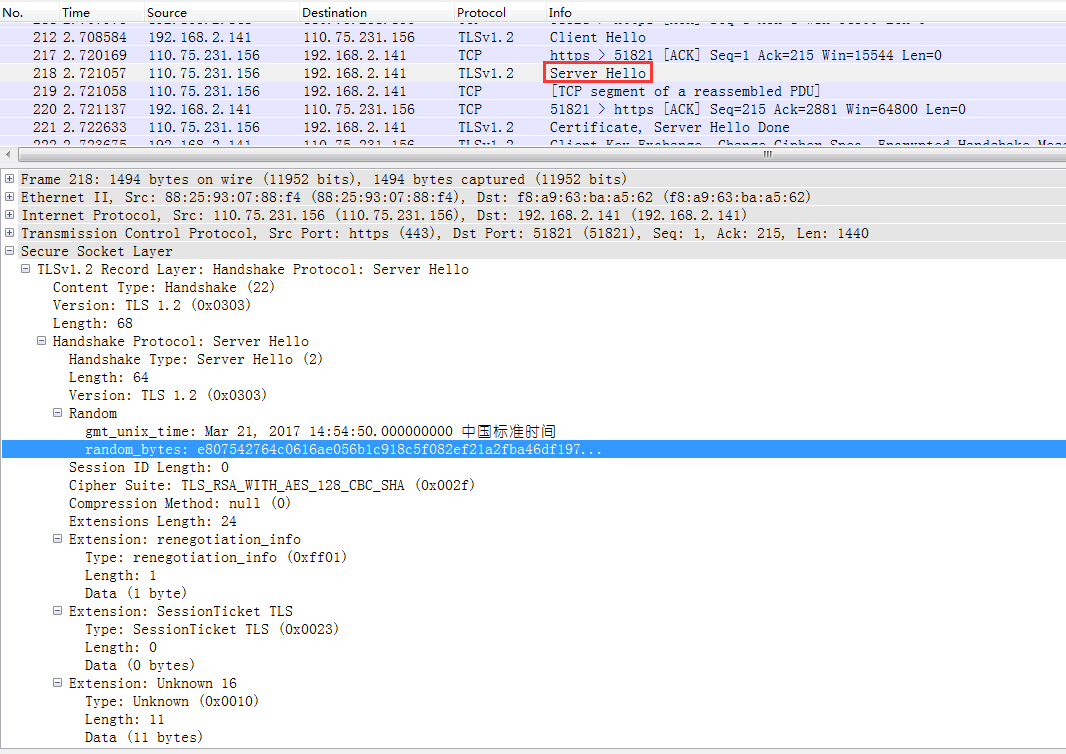The height and width of the screenshot is (754, 1066).
Task: Select the Cipher Suite field line
Action: 271,485
